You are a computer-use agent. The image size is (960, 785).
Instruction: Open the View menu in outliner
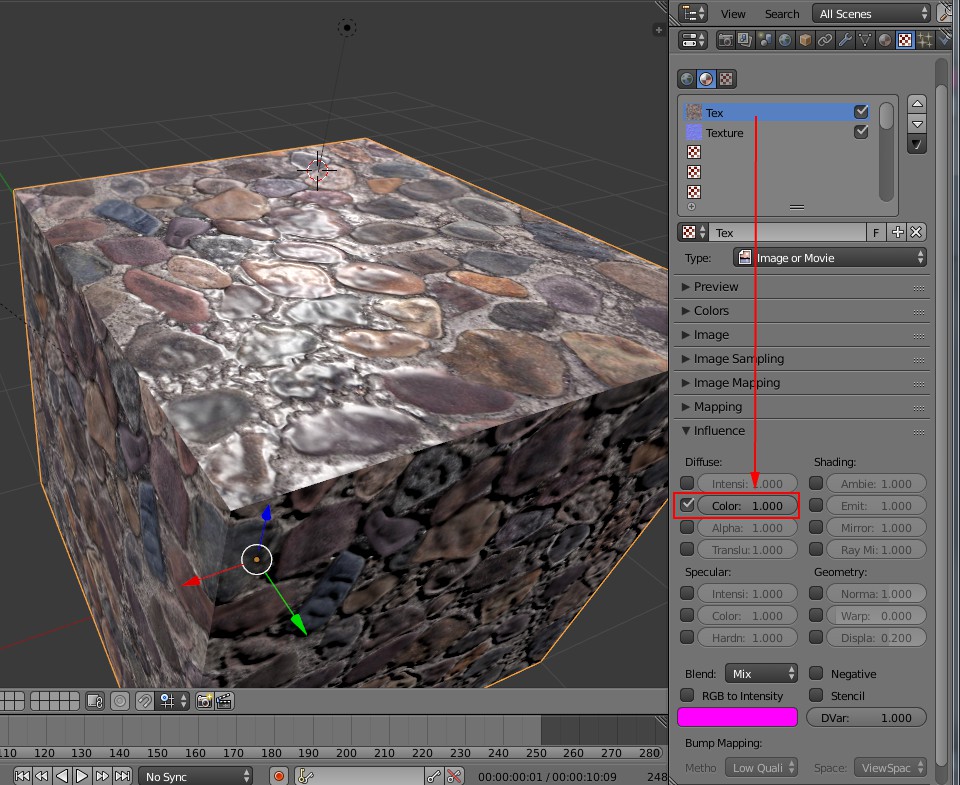point(733,14)
